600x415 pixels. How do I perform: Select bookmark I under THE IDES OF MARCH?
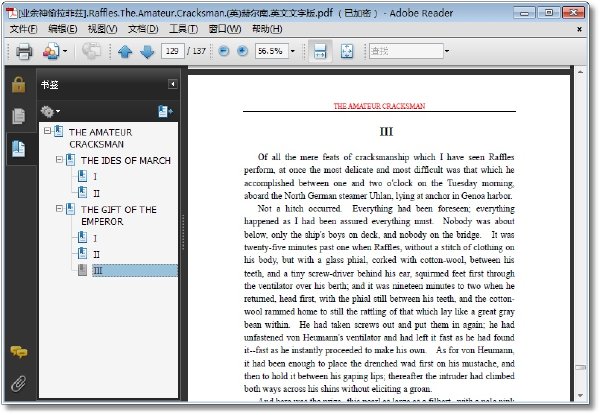point(95,177)
